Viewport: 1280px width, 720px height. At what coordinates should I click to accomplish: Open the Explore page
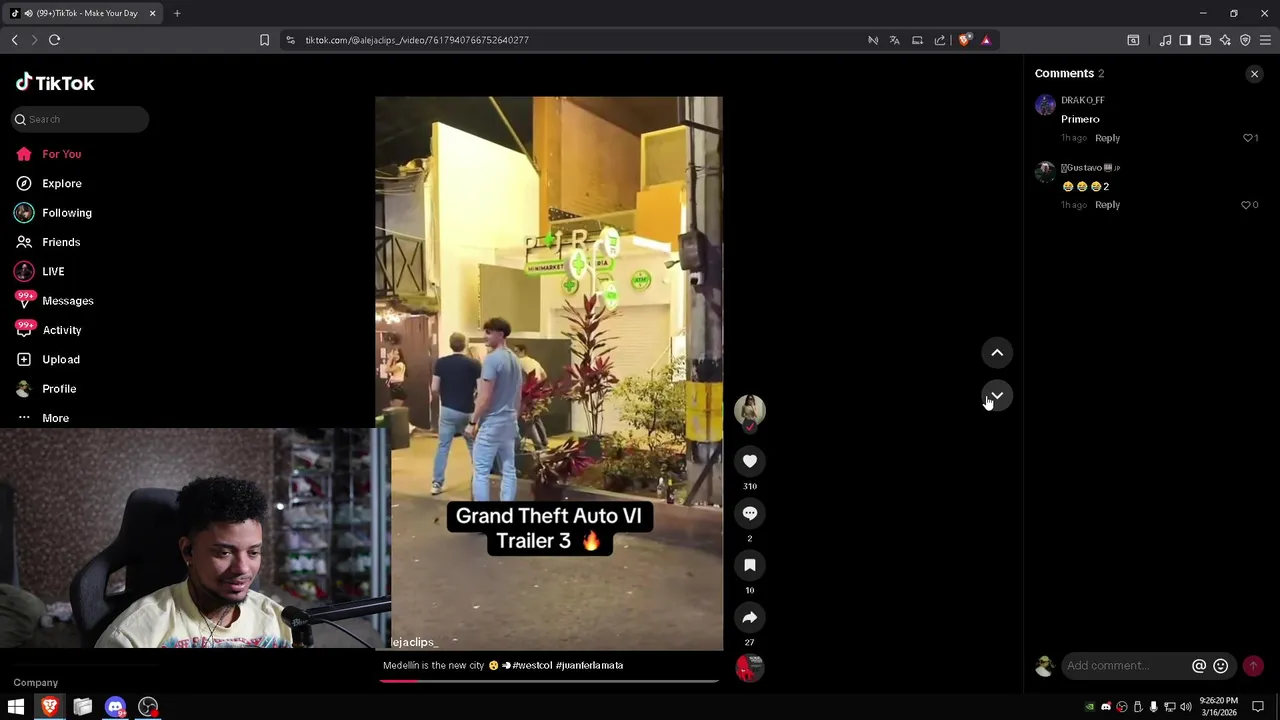[61, 184]
